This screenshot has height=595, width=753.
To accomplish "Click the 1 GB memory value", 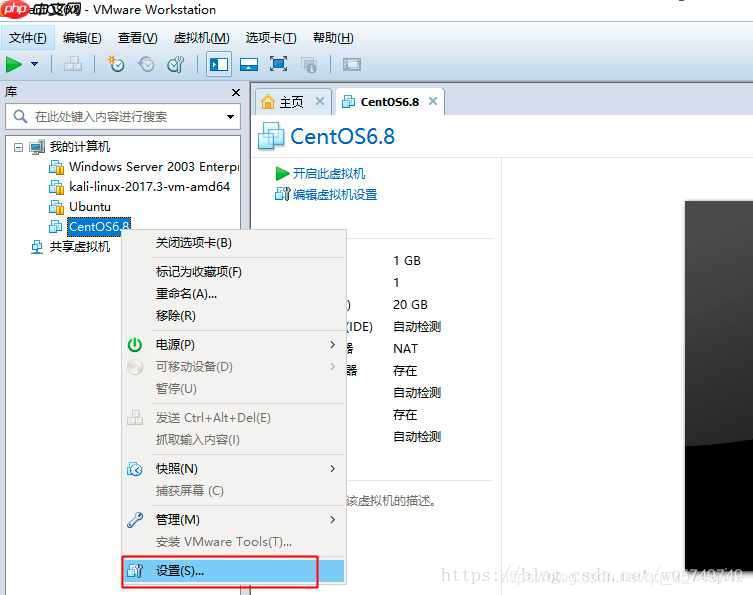I will [x=407, y=261].
